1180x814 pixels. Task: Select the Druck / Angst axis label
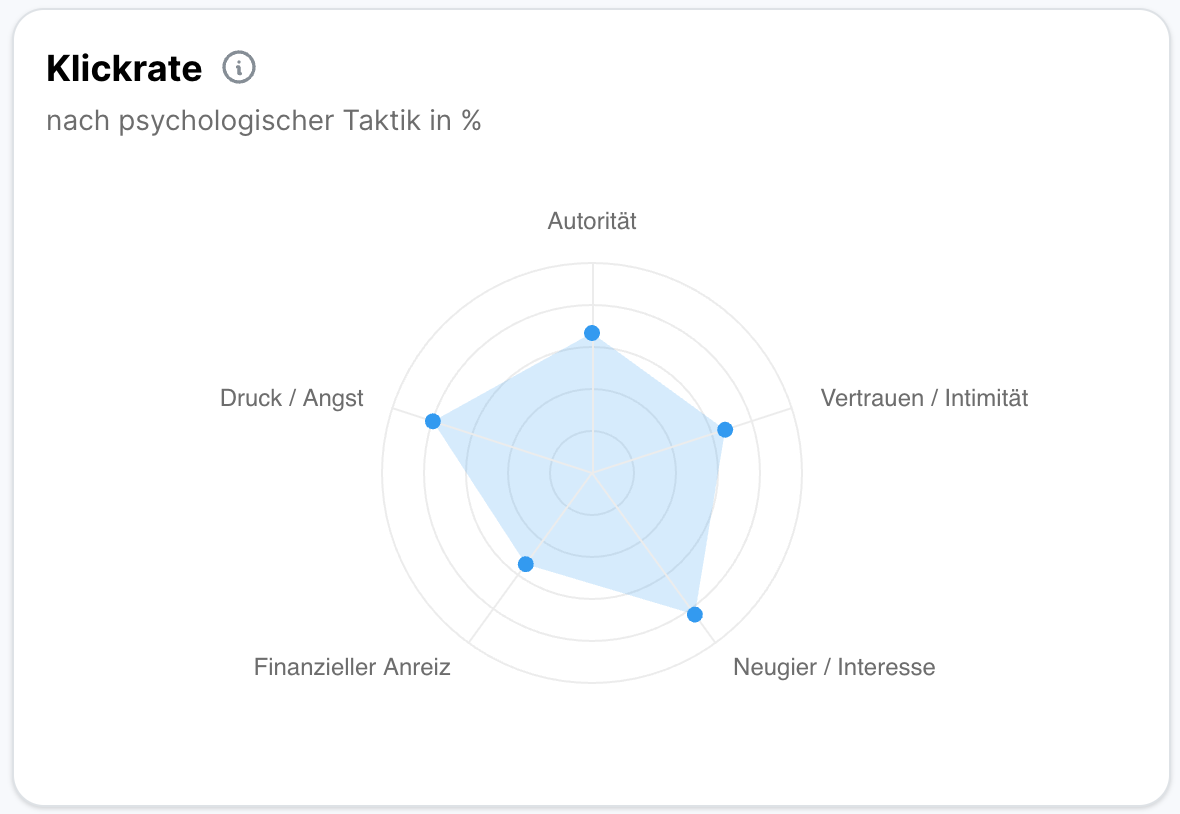click(x=292, y=398)
